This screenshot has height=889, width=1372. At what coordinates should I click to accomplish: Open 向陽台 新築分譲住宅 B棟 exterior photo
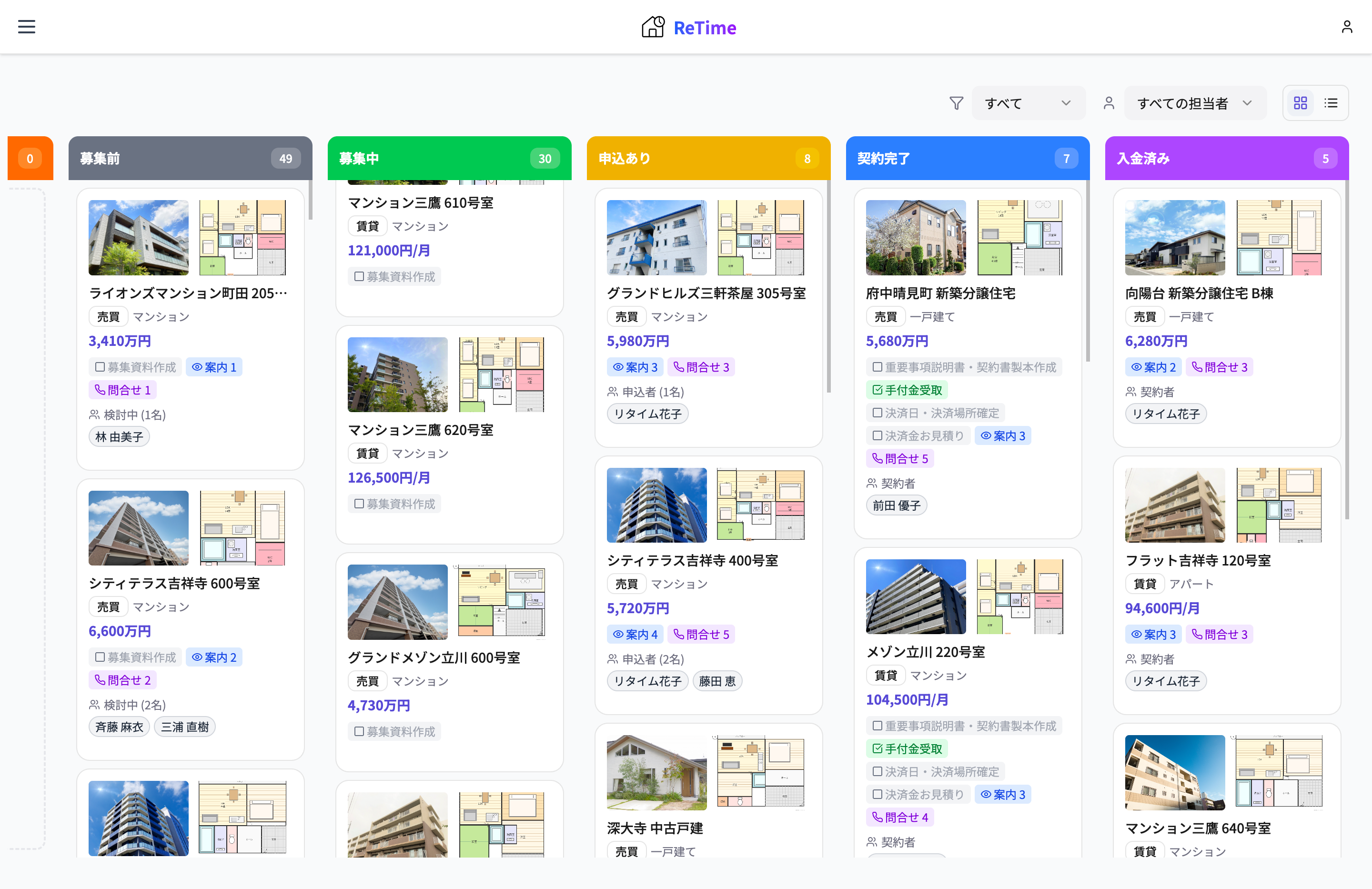point(1174,238)
